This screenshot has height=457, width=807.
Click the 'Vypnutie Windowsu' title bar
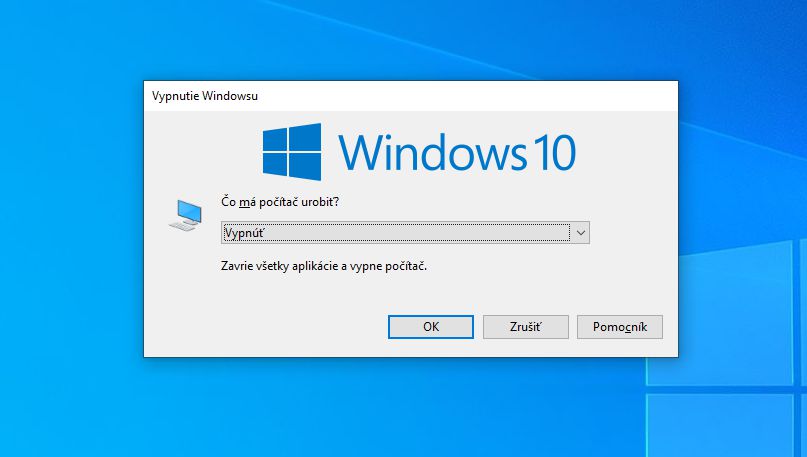[411, 96]
